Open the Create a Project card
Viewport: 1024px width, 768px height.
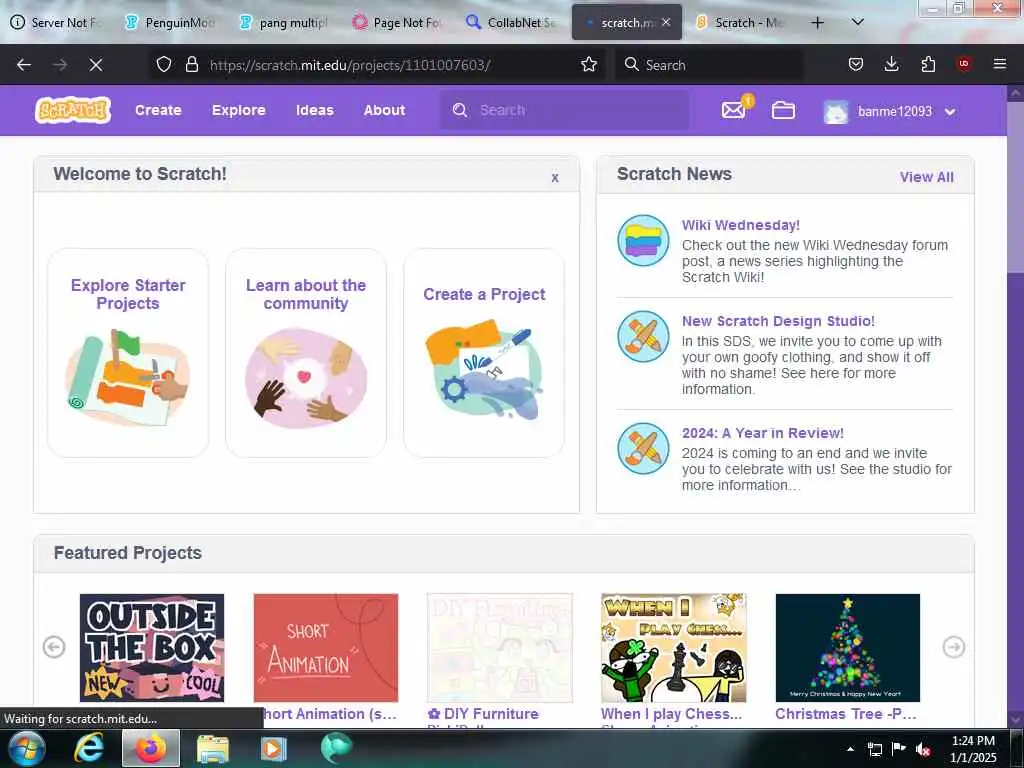pyautogui.click(x=484, y=353)
